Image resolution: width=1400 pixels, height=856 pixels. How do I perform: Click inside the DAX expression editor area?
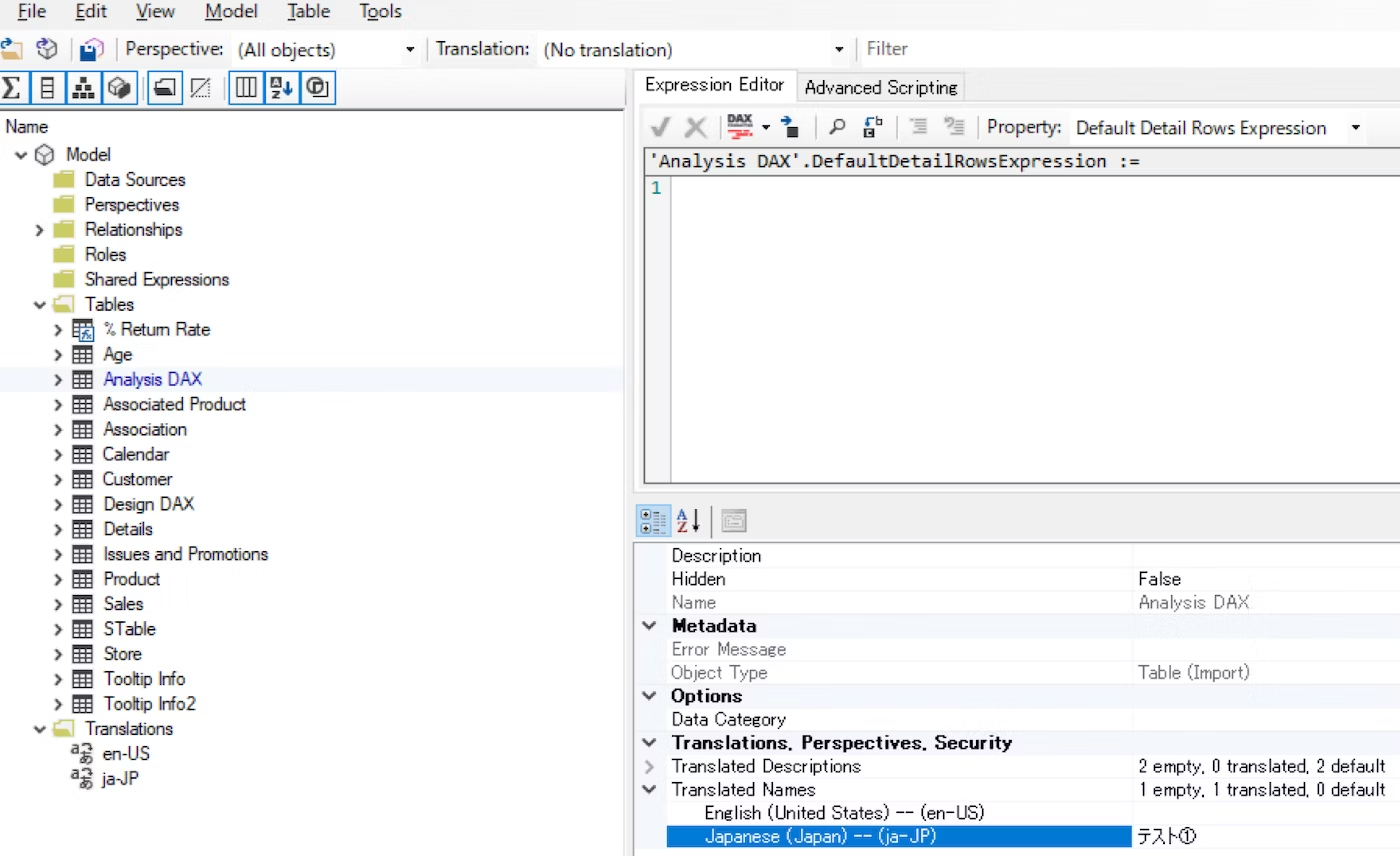pos(1035,330)
